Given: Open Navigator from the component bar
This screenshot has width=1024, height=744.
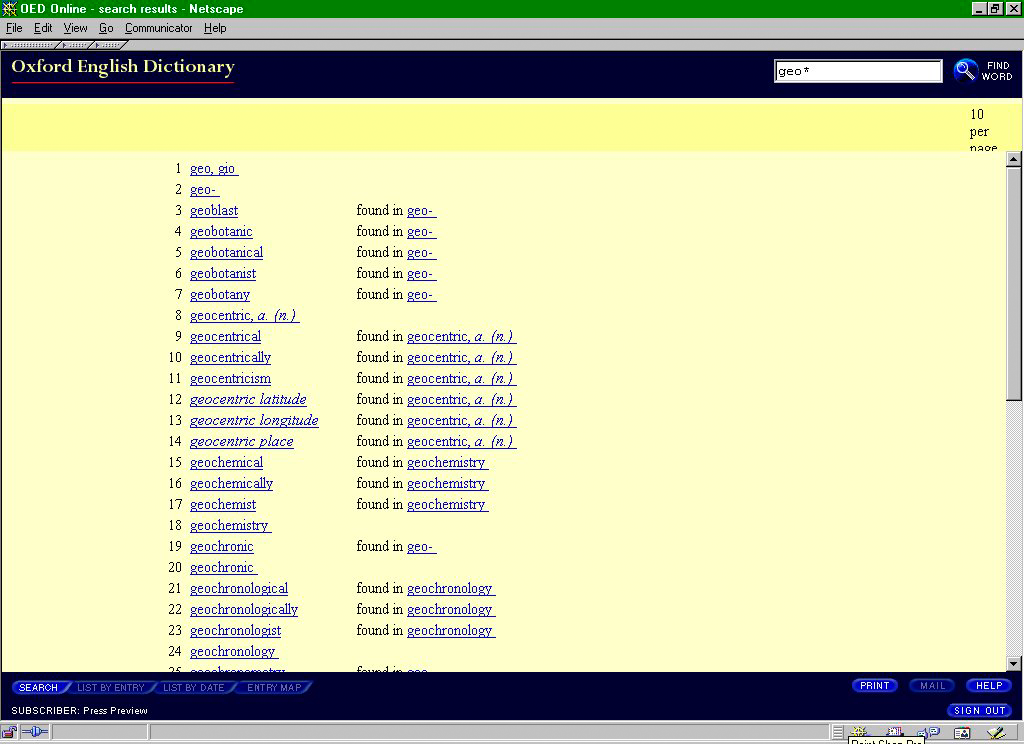Looking at the screenshot, I should coord(859,732).
